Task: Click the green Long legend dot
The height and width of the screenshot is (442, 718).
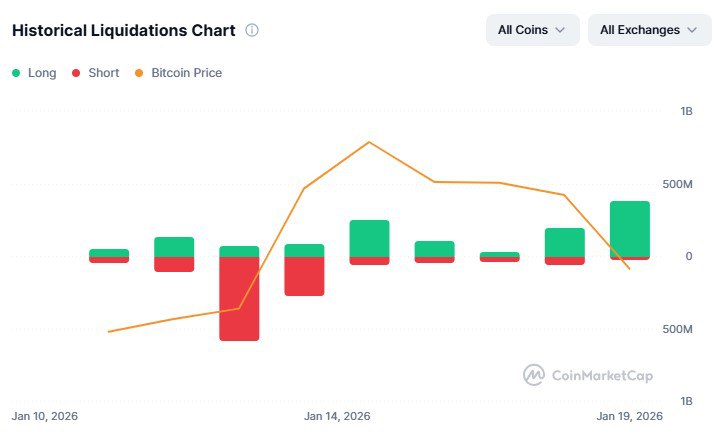Action: point(16,73)
